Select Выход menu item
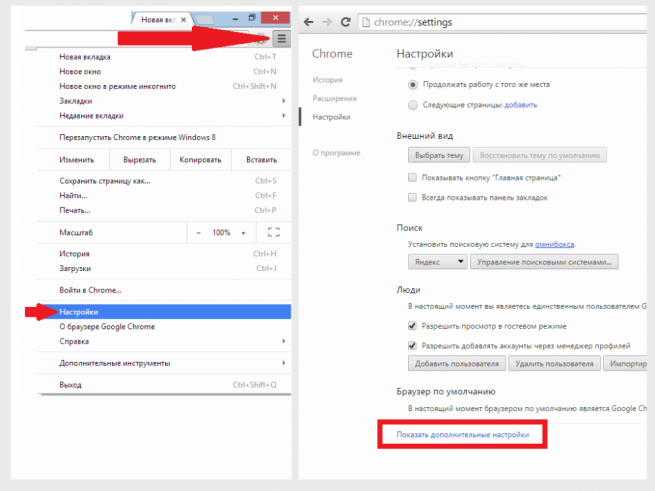 coord(164,385)
